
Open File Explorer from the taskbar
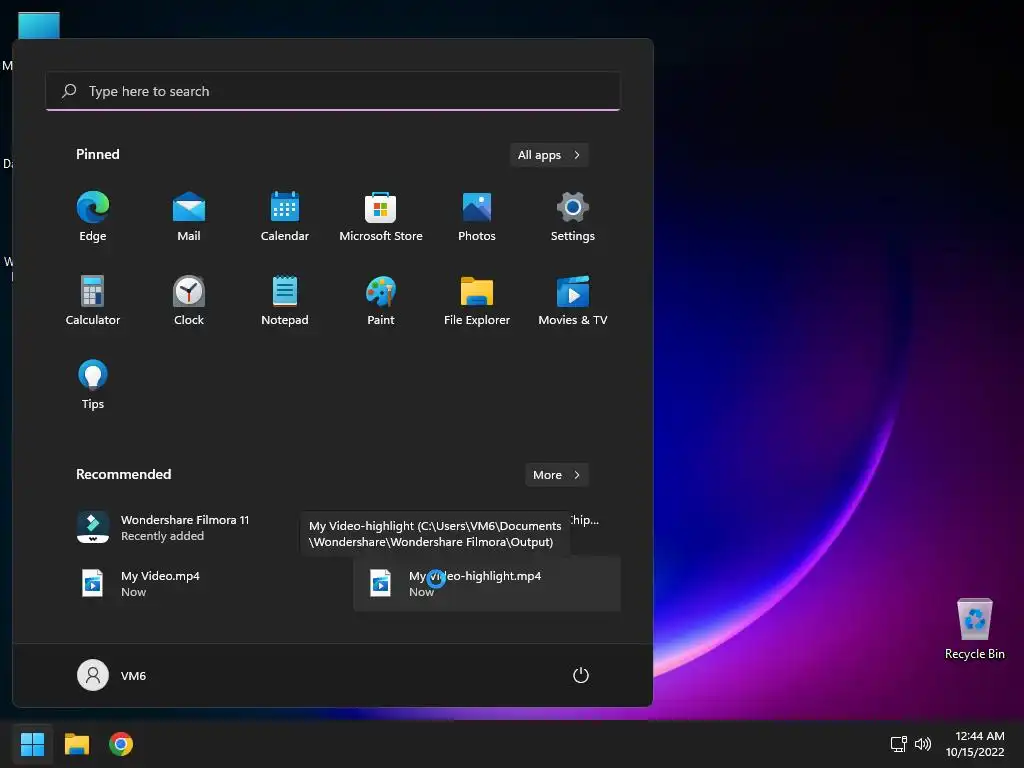(x=77, y=744)
